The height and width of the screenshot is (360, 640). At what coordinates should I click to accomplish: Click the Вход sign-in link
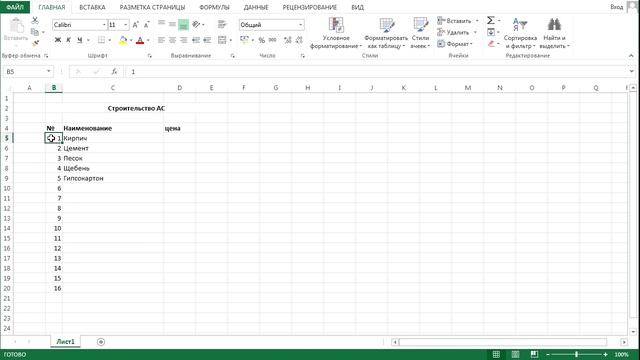tap(616, 7)
